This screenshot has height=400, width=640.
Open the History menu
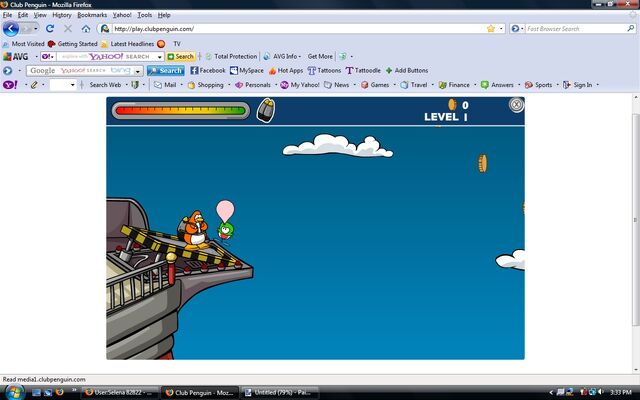[62, 15]
